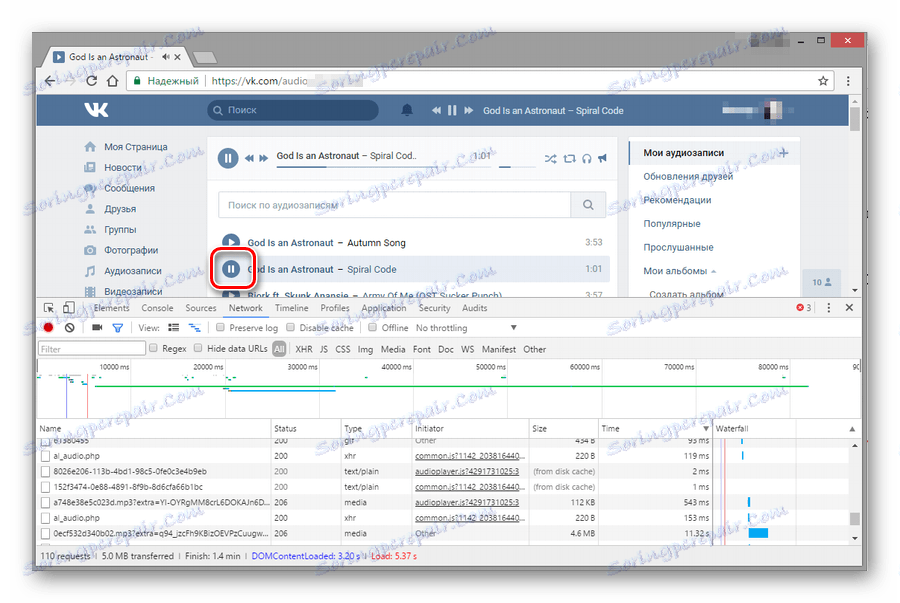This screenshot has height=603, width=900.
Task: Adjust the audio player volume slider
Action: pyautogui.click(x=515, y=167)
